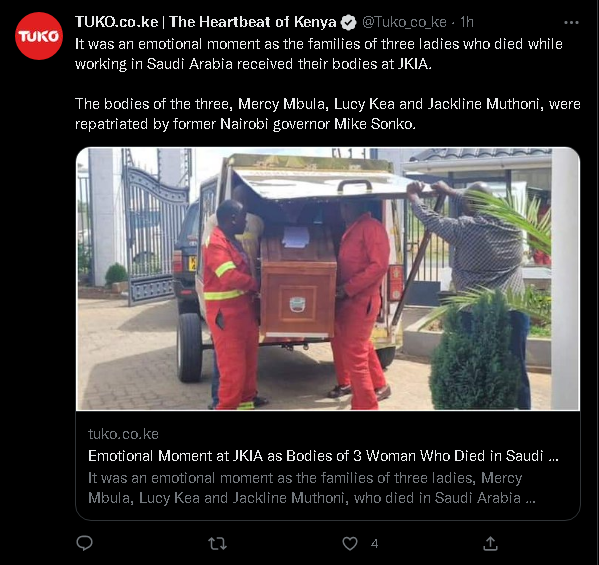Click the share upload icon
This screenshot has height=565, width=599.
(x=491, y=543)
